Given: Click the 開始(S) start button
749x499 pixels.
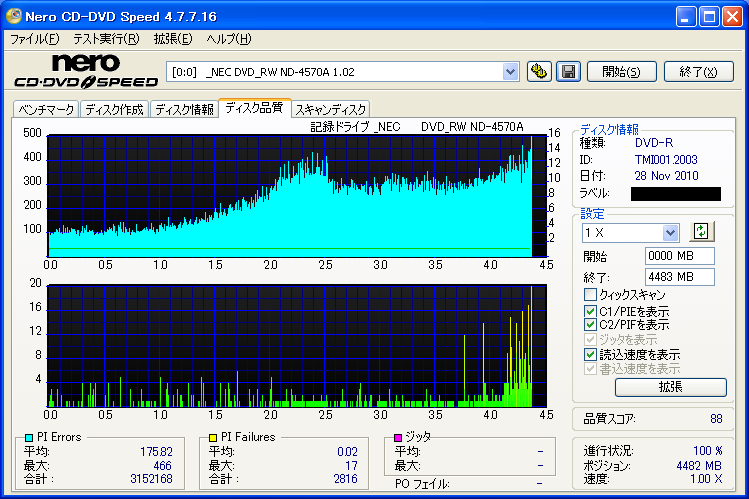Looking at the screenshot, I should pyautogui.click(x=621, y=72).
